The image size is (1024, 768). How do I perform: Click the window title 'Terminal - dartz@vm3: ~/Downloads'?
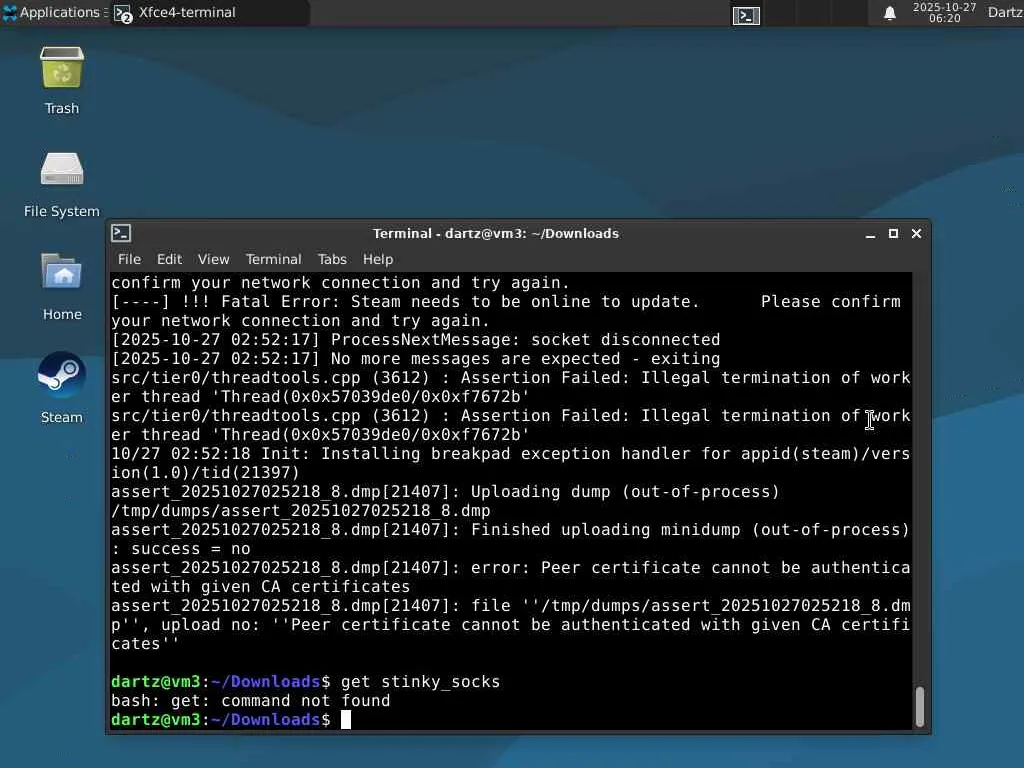[496, 233]
